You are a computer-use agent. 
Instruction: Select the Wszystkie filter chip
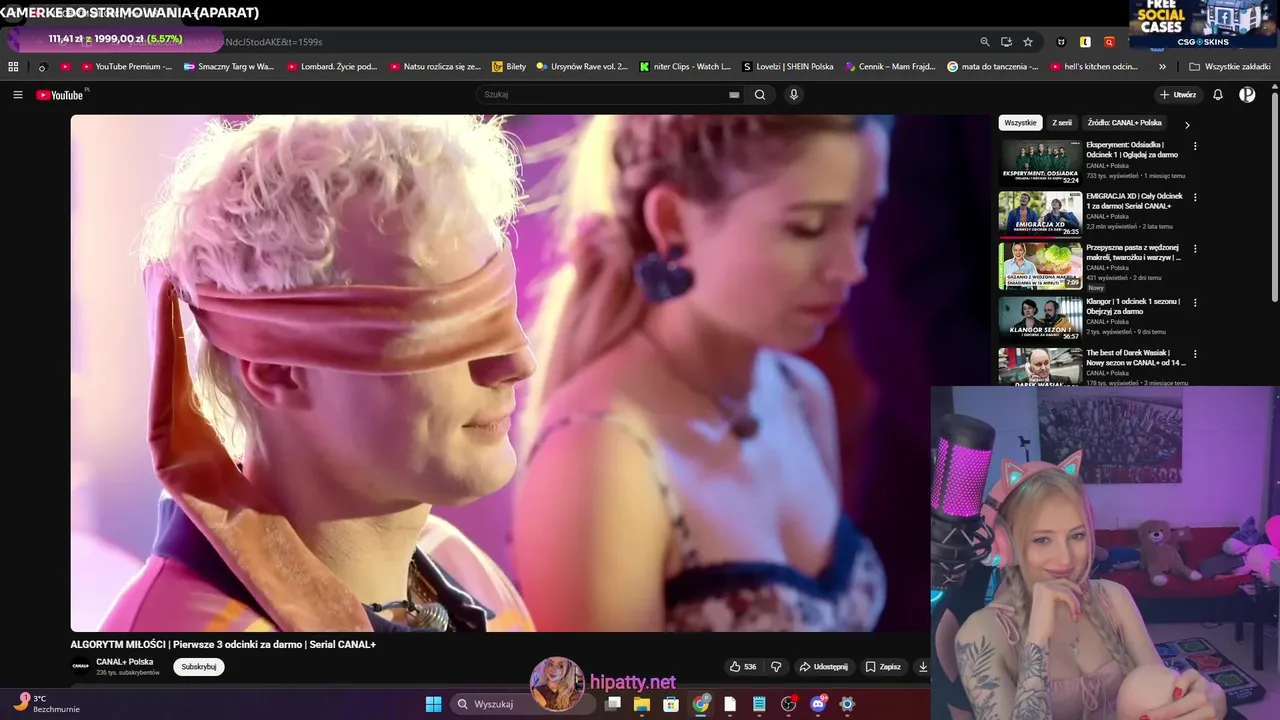pos(1020,123)
